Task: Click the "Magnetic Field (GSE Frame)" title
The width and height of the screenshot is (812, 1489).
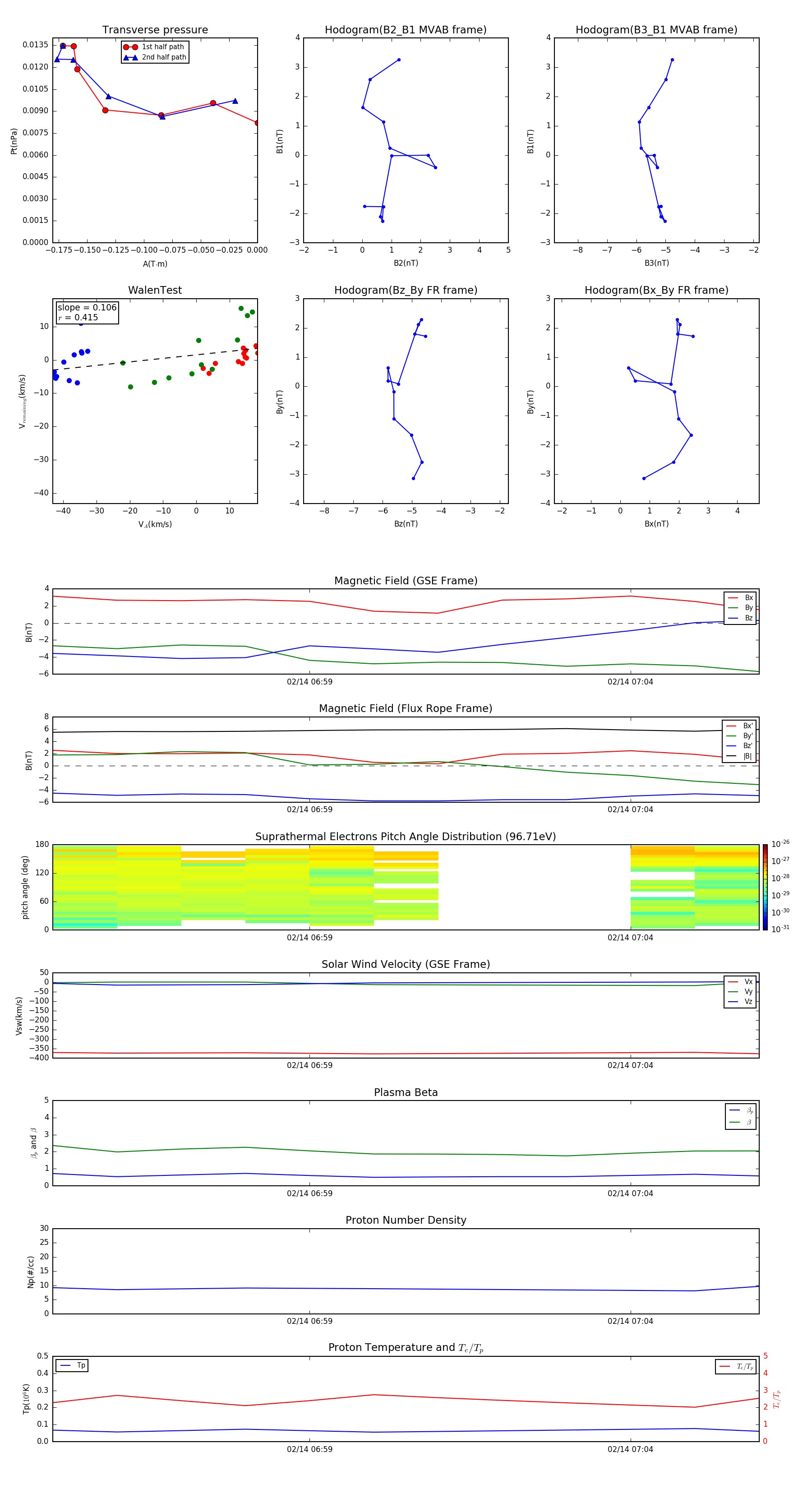Action: click(x=406, y=581)
